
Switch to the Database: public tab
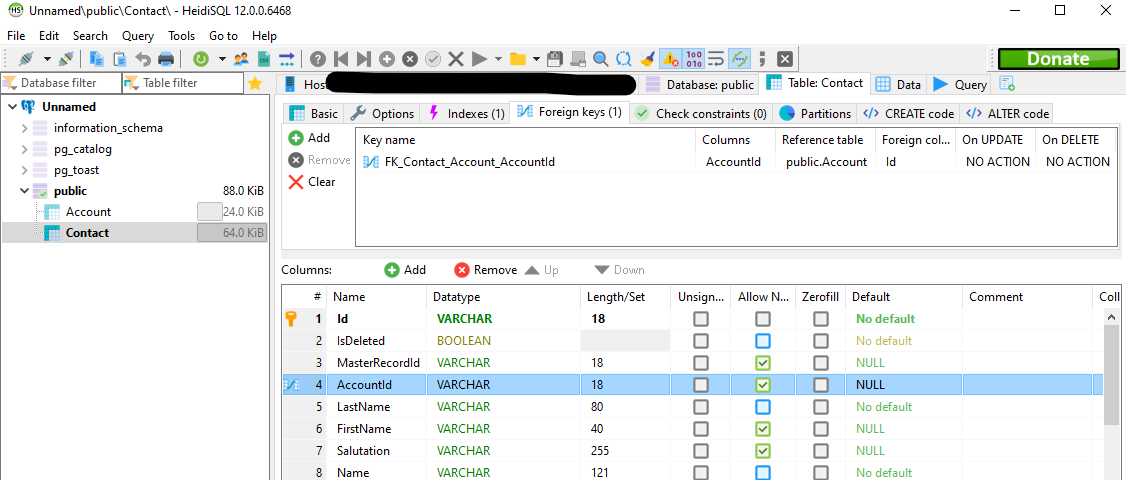pos(699,84)
